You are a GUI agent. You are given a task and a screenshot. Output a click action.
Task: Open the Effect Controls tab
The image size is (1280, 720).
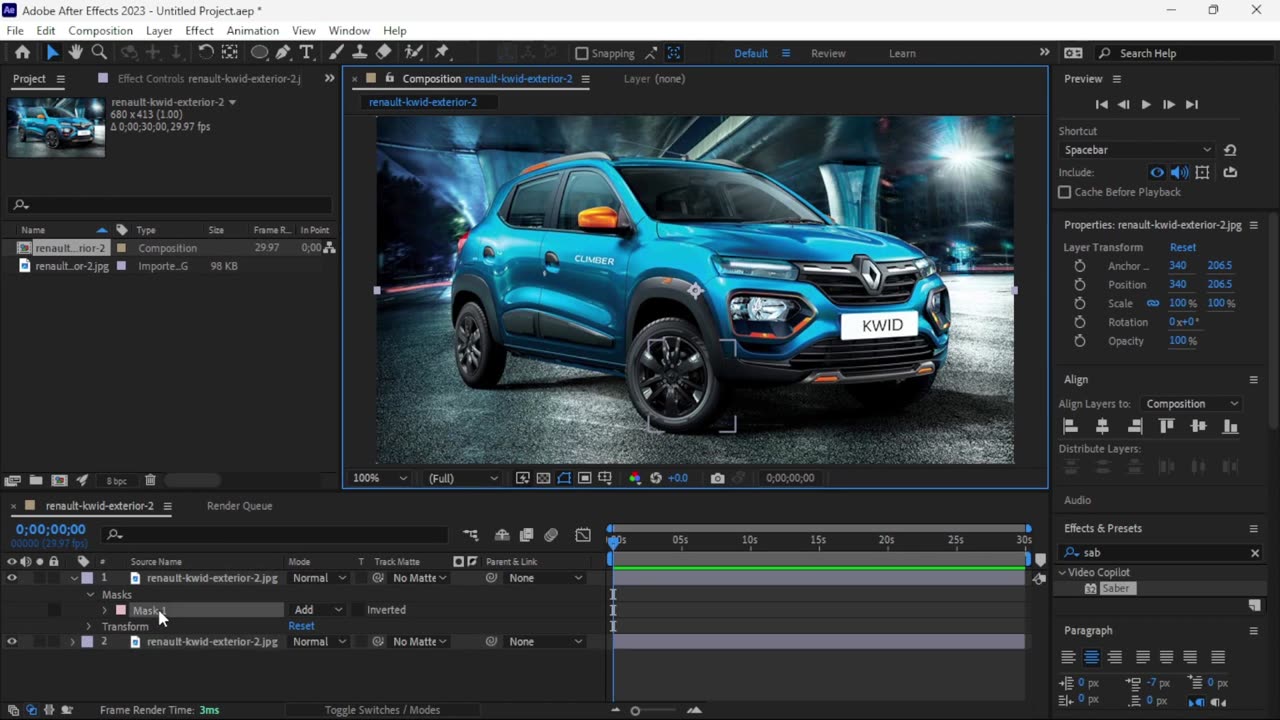pos(208,79)
